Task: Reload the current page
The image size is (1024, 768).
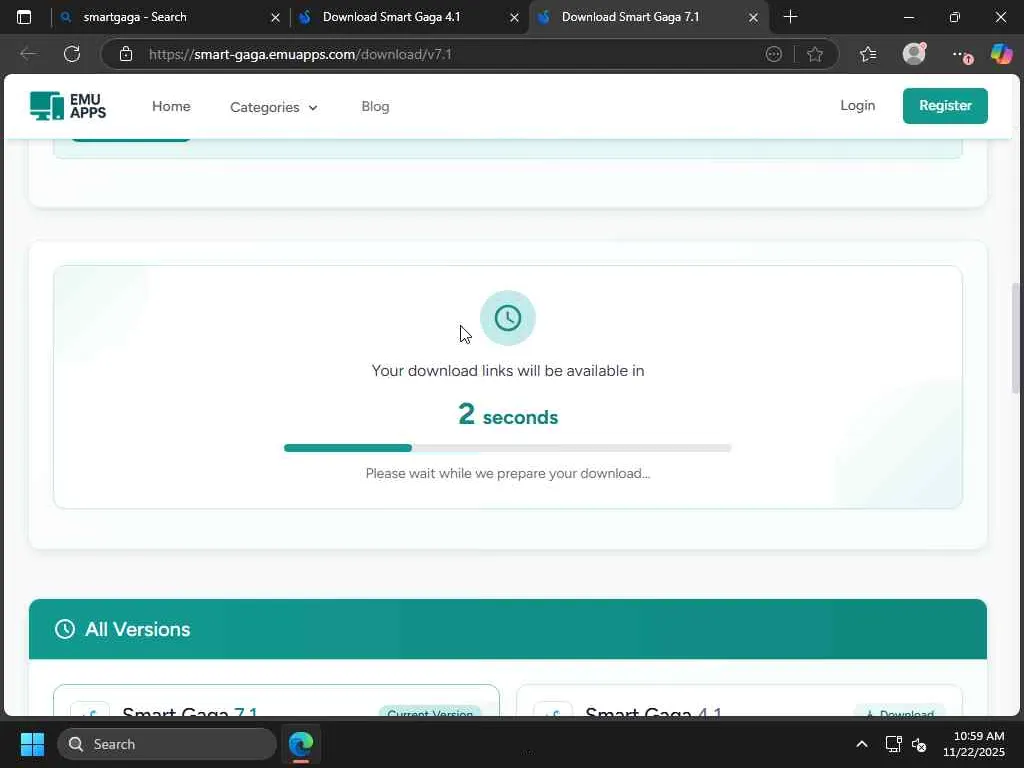Action: click(72, 54)
